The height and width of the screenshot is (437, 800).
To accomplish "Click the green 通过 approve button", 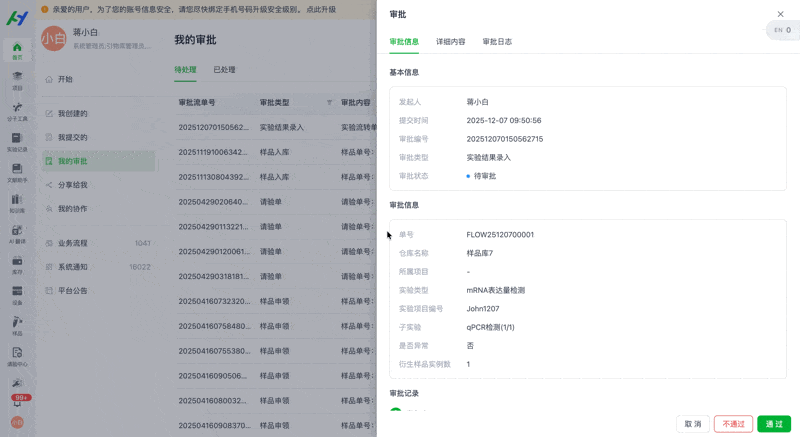I will 774,424.
